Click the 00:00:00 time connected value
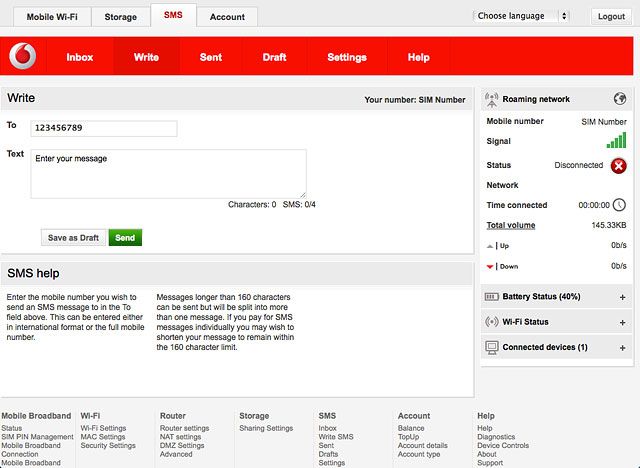This screenshot has height=468, width=640. click(594, 205)
